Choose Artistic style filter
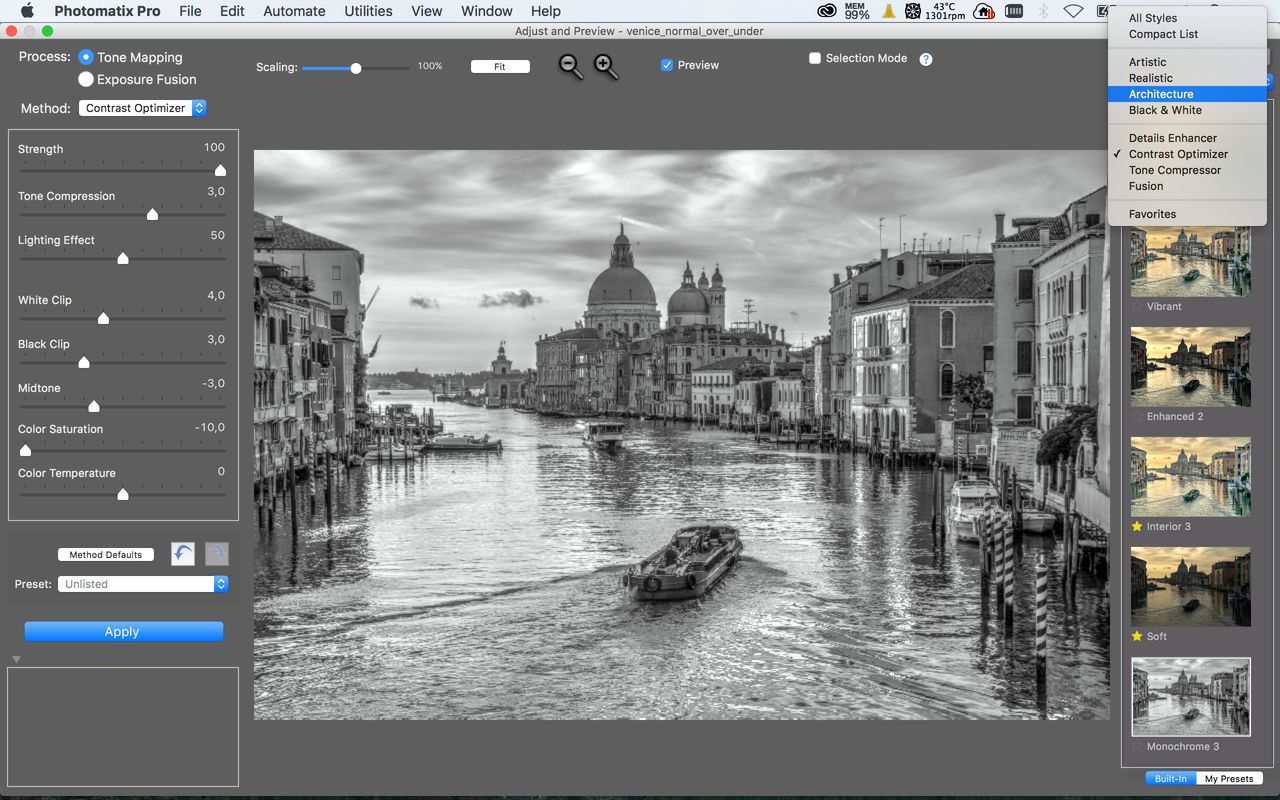The height and width of the screenshot is (800, 1280). (1187, 62)
